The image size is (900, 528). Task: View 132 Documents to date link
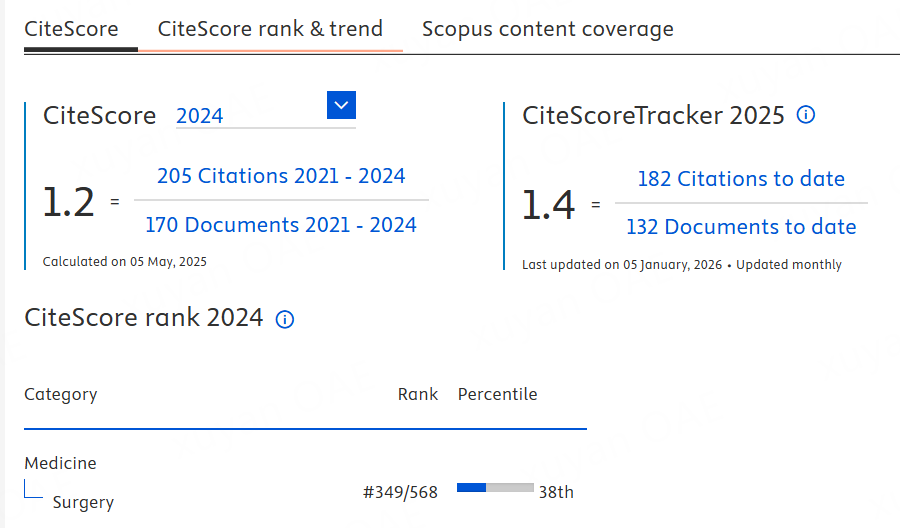pyautogui.click(x=741, y=227)
